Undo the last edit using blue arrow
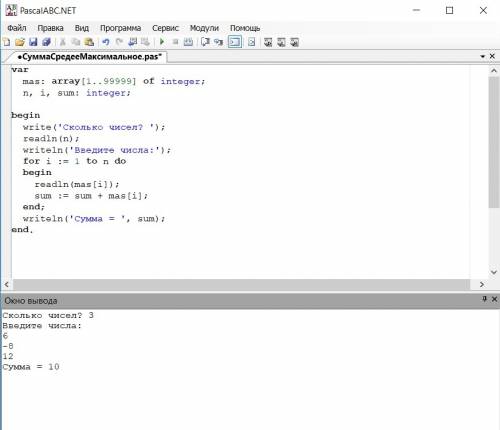This screenshot has height=430, width=500. tap(106, 42)
